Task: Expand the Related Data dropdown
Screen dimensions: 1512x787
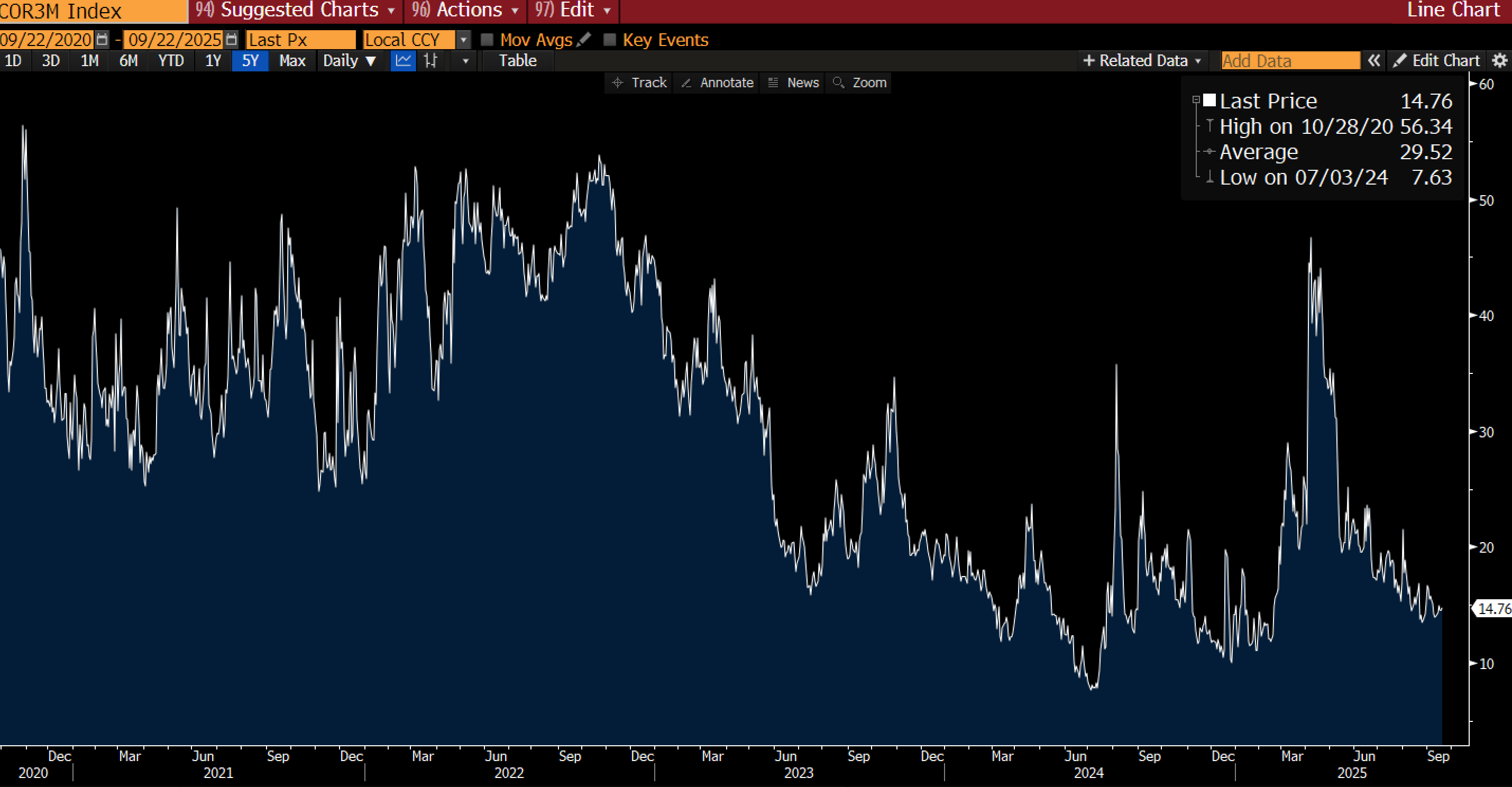Action: (x=1142, y=60)
